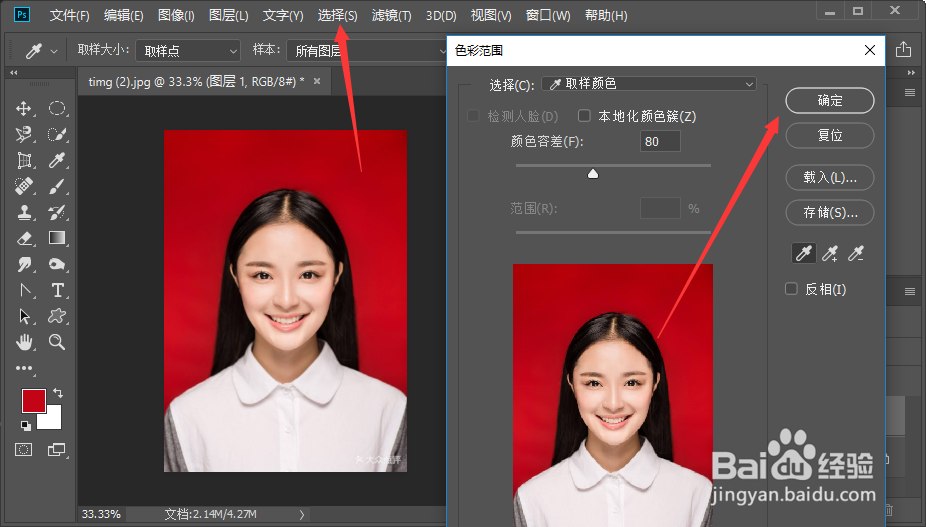
Task: Click the 颜色容差 value field
Action: (x=660, y=141)
